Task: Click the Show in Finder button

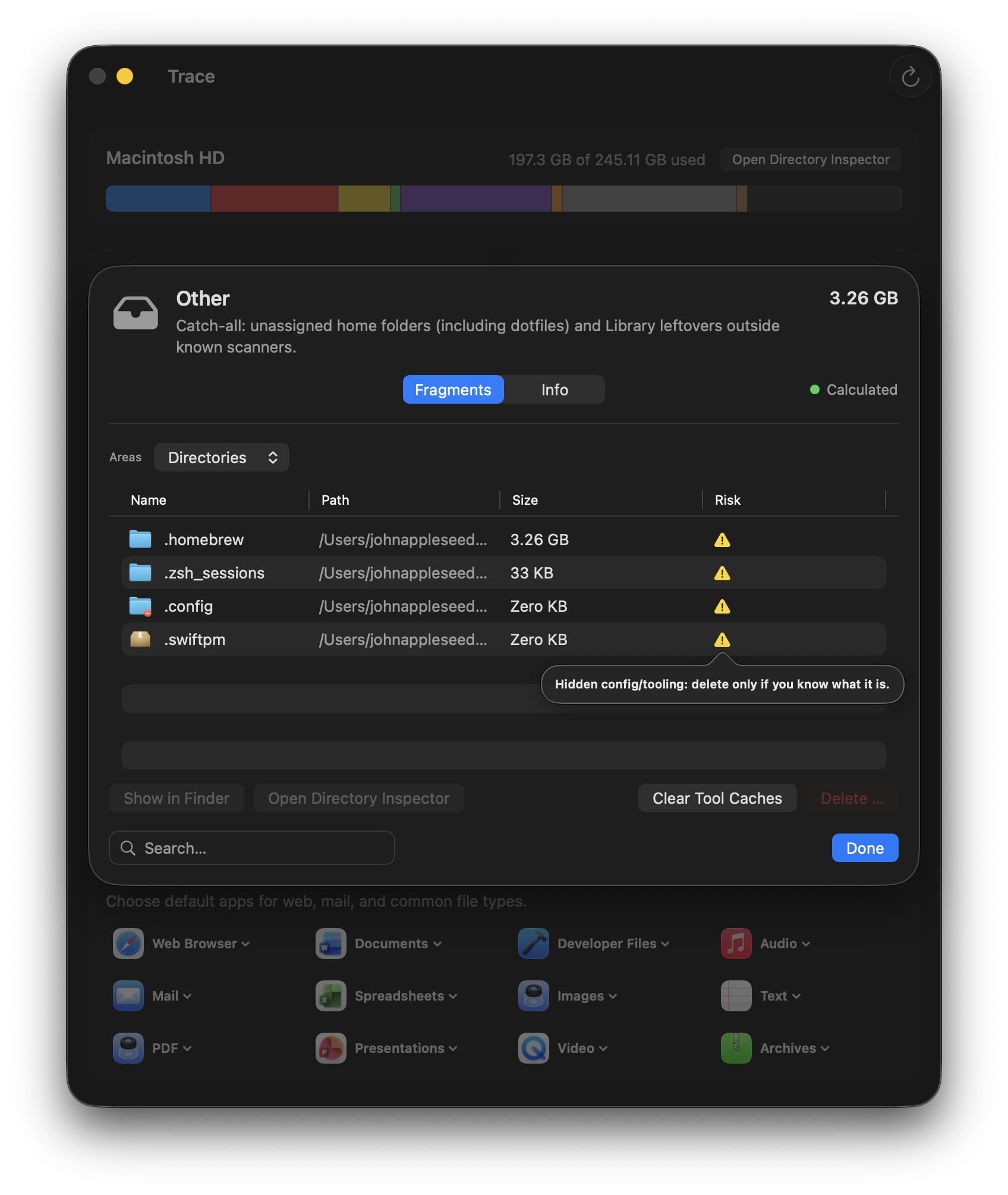Action: pyautogui.click(x=177, y=798)
